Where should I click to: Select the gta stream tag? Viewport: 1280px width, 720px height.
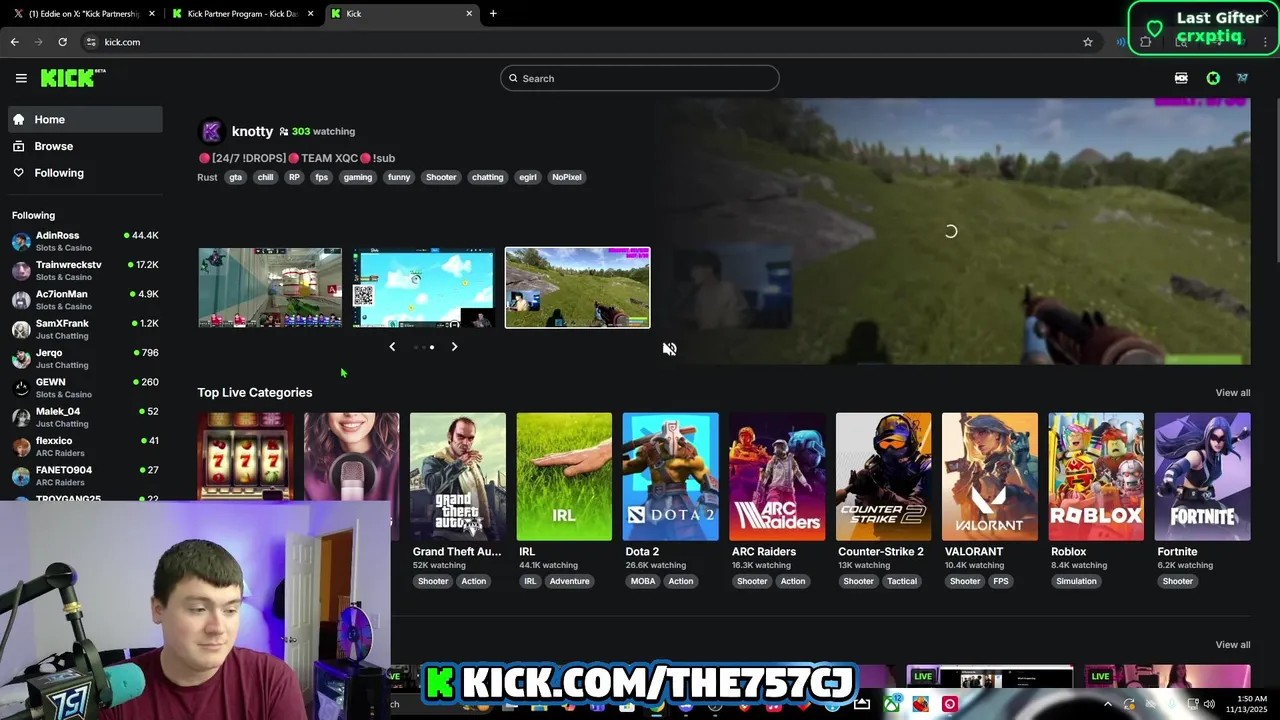click(235, 177)
